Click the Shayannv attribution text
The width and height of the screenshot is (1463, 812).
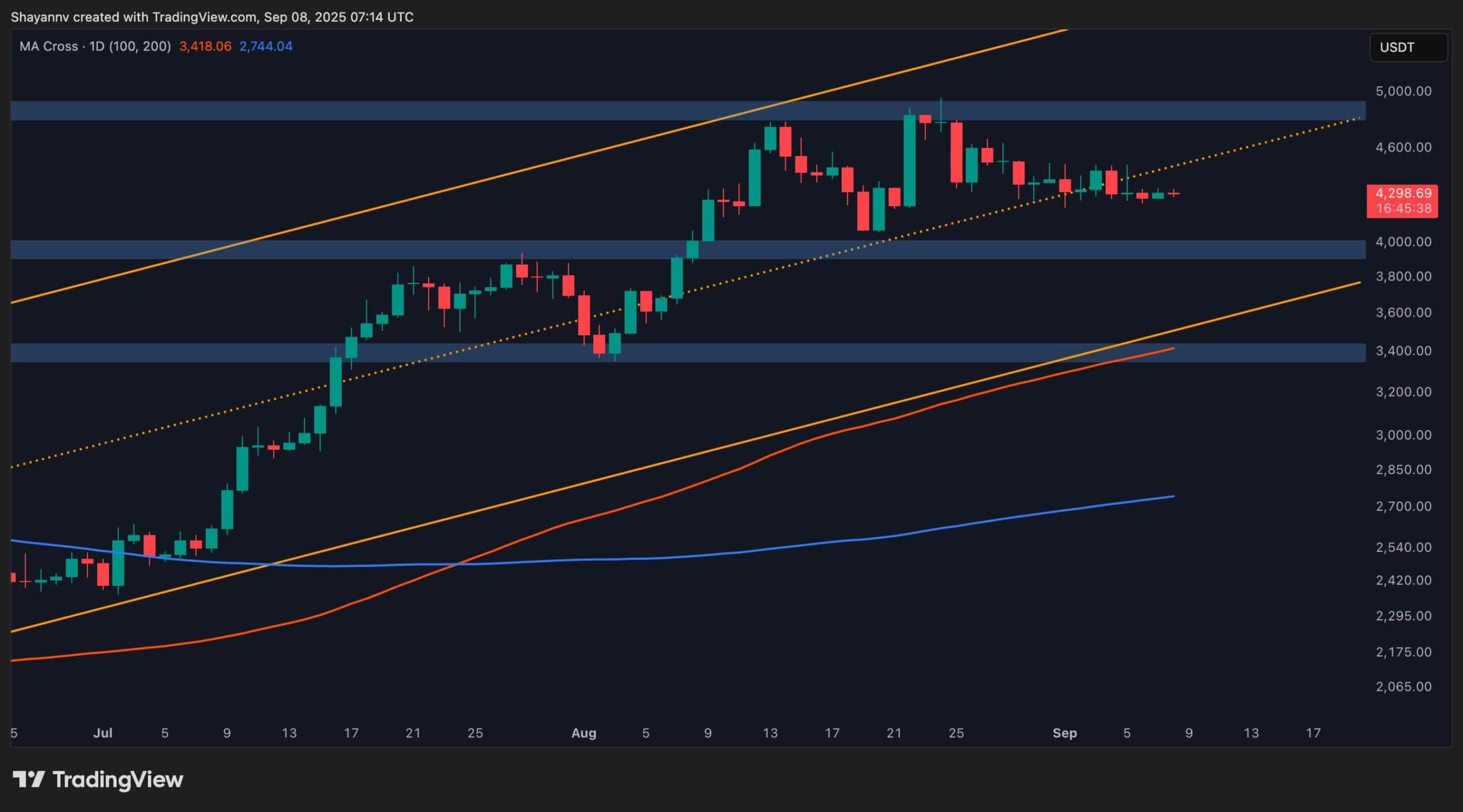(40, 17)
